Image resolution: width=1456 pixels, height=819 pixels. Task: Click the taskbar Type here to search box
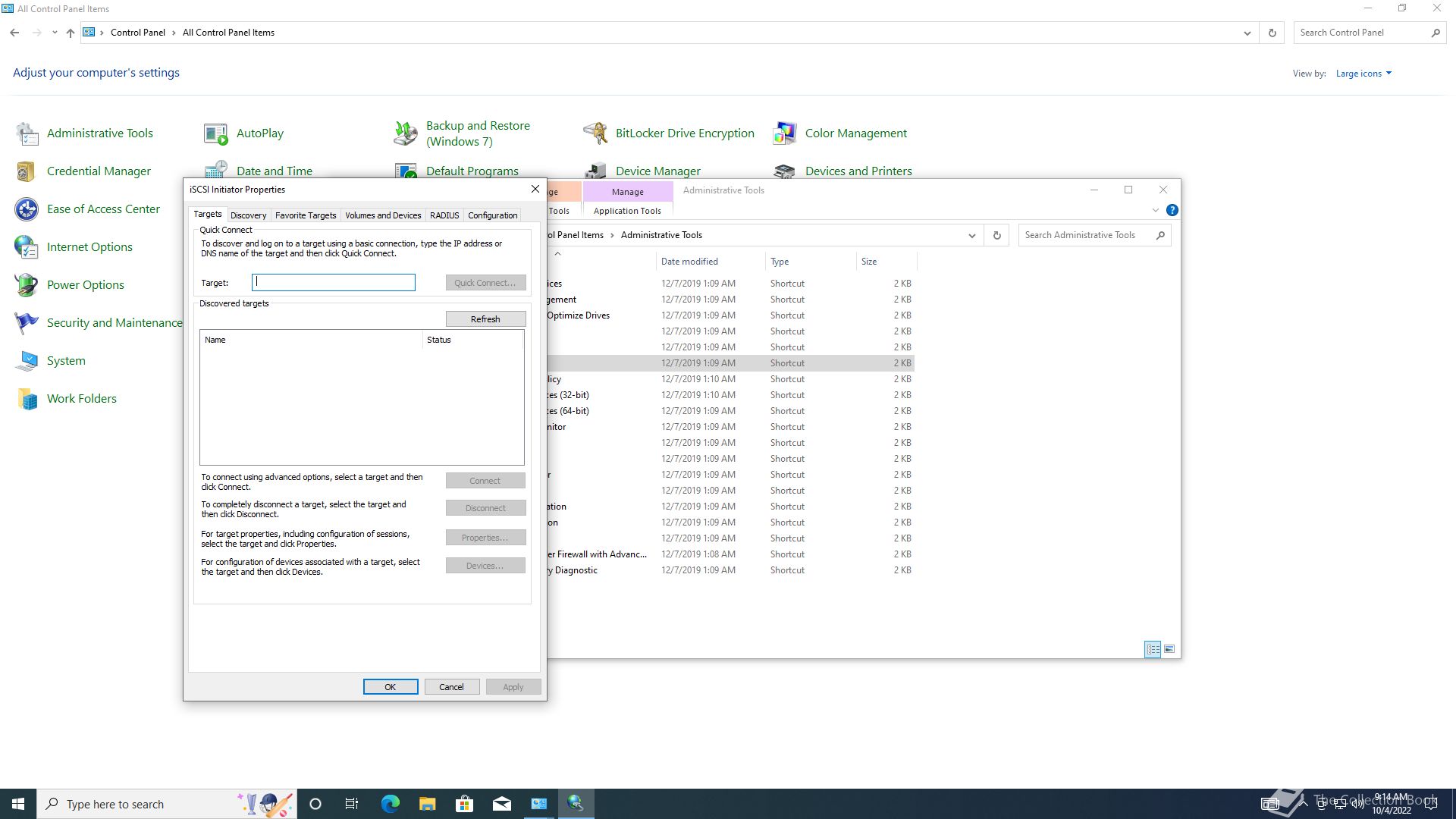(x=167, y=804)
